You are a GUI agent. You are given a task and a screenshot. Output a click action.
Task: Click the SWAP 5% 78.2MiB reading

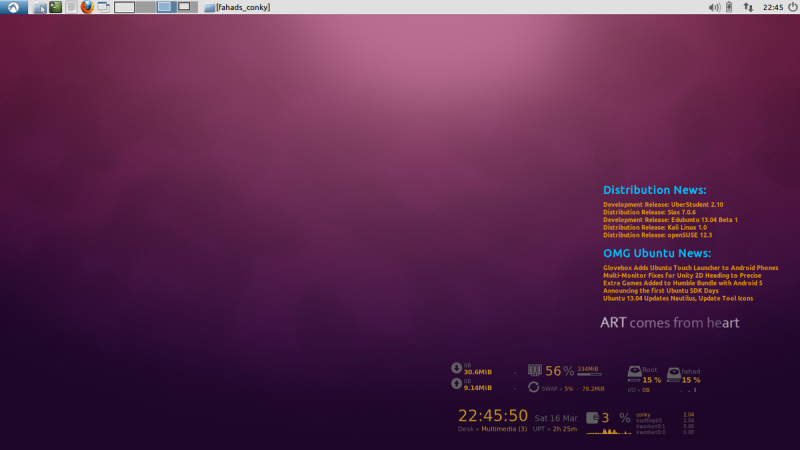click(x=573, y=389)
